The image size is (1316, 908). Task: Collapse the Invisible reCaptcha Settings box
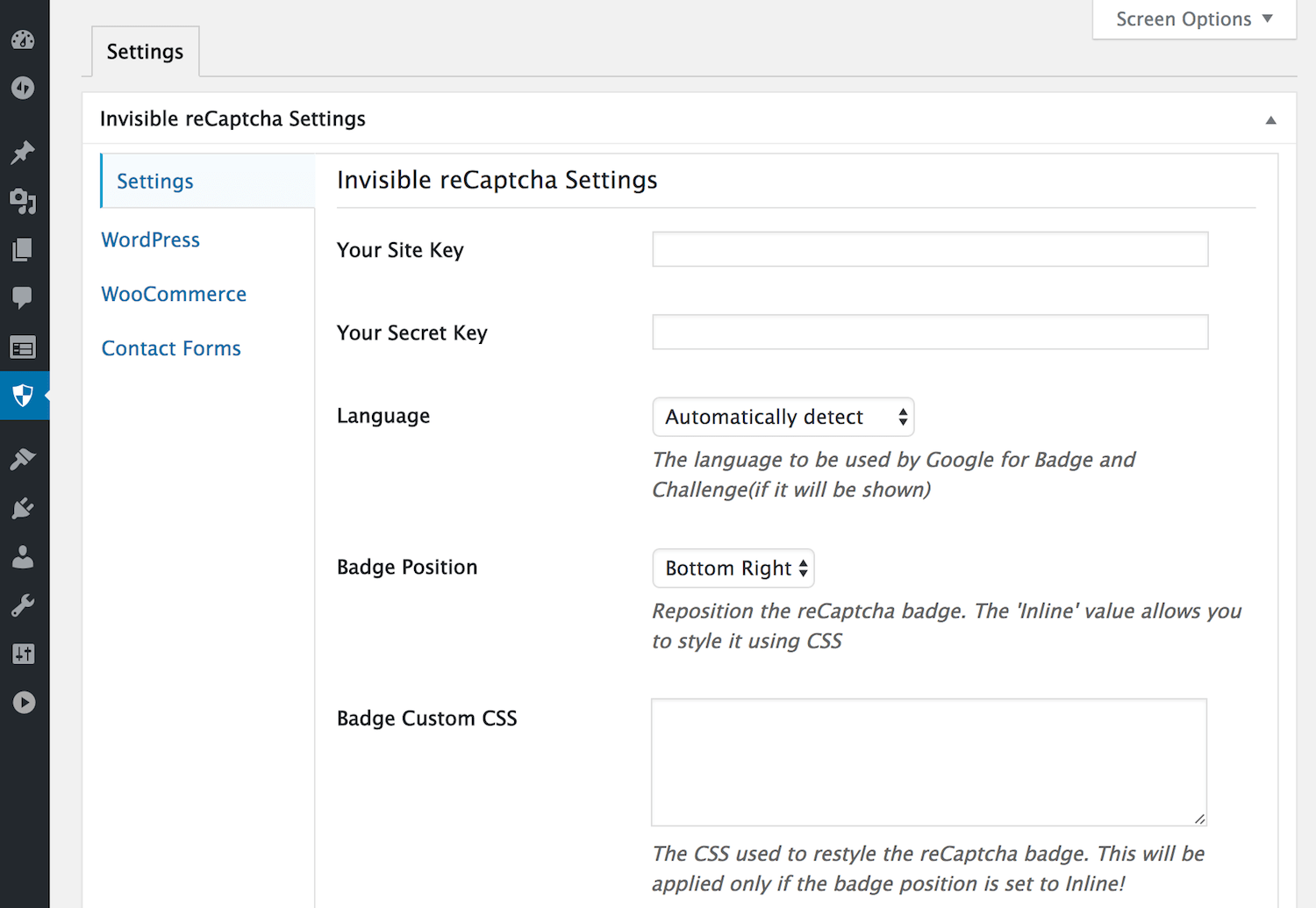coord(1270,120)
